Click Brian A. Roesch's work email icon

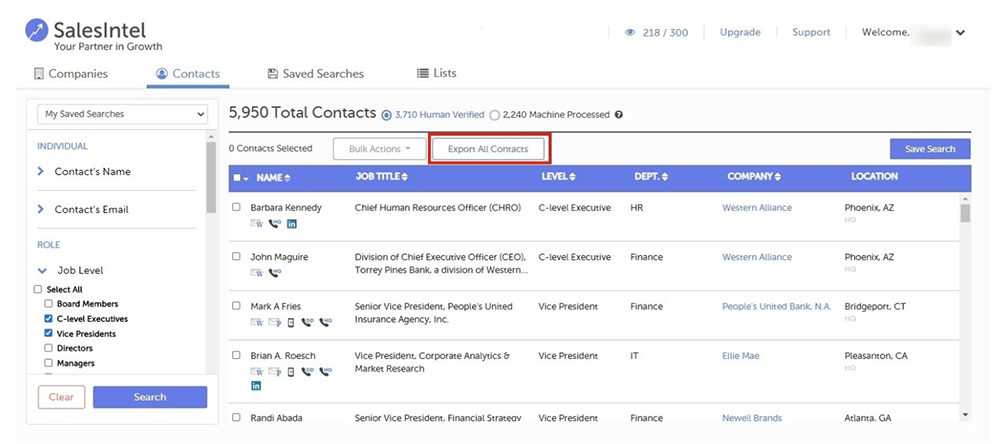[257, 371]
